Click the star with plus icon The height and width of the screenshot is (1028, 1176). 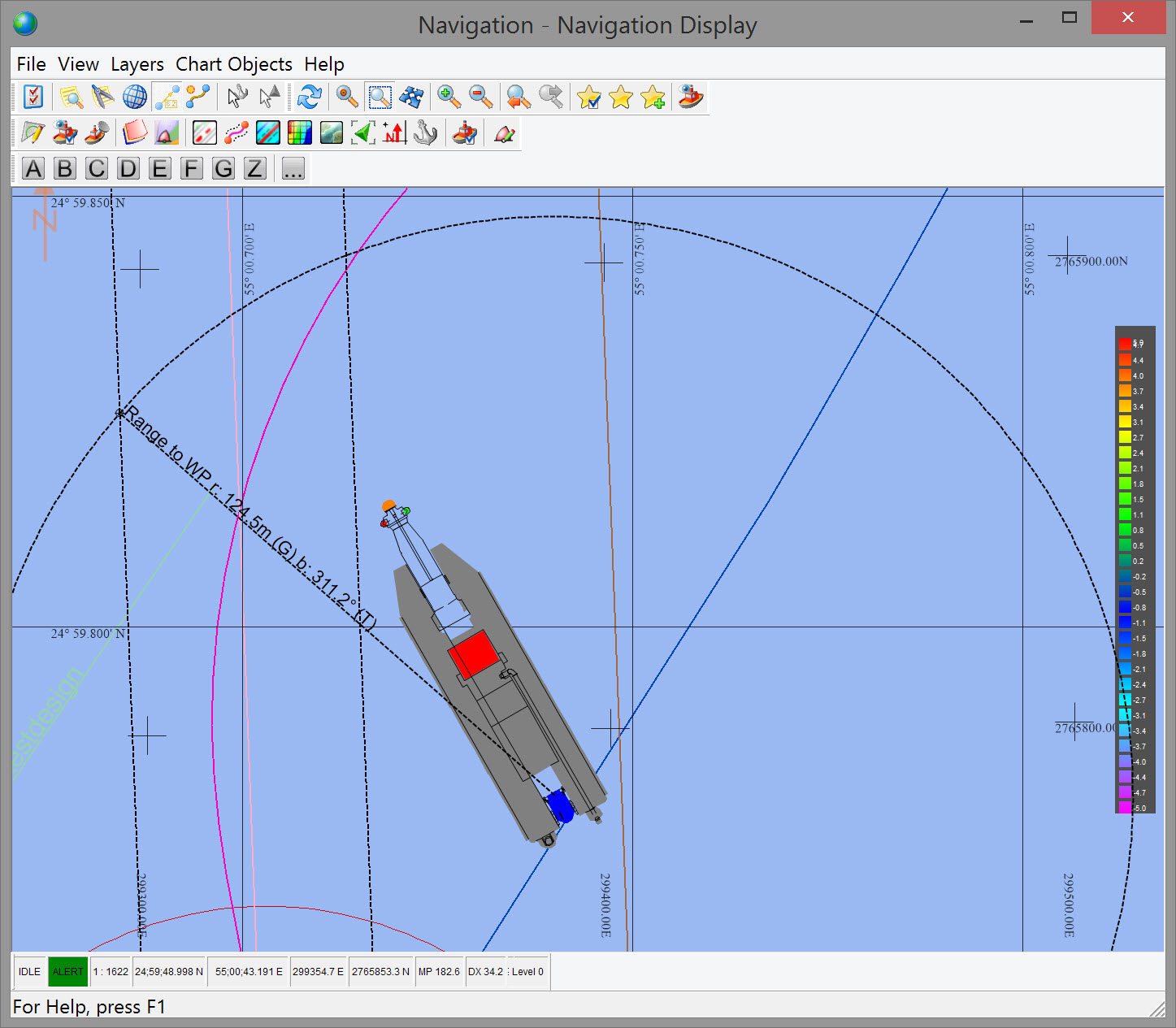coord(653,97)
